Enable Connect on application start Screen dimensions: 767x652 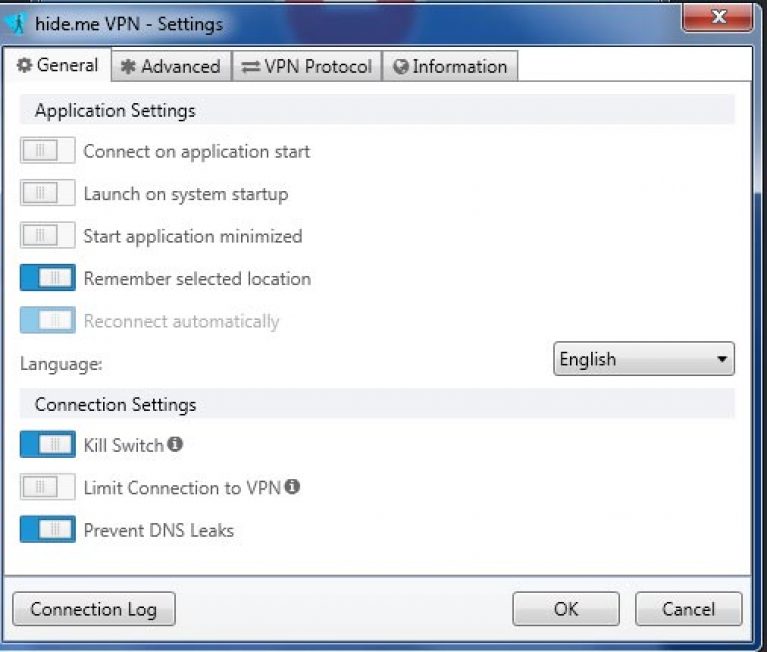[47, 150]
